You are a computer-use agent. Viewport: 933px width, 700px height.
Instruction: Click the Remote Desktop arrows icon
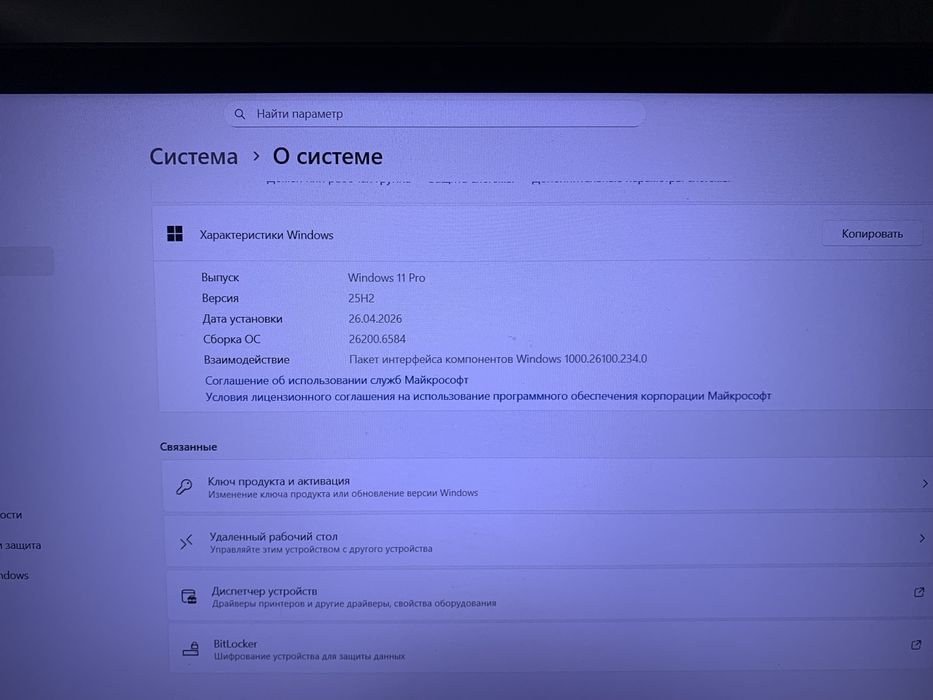click(186, 542)
